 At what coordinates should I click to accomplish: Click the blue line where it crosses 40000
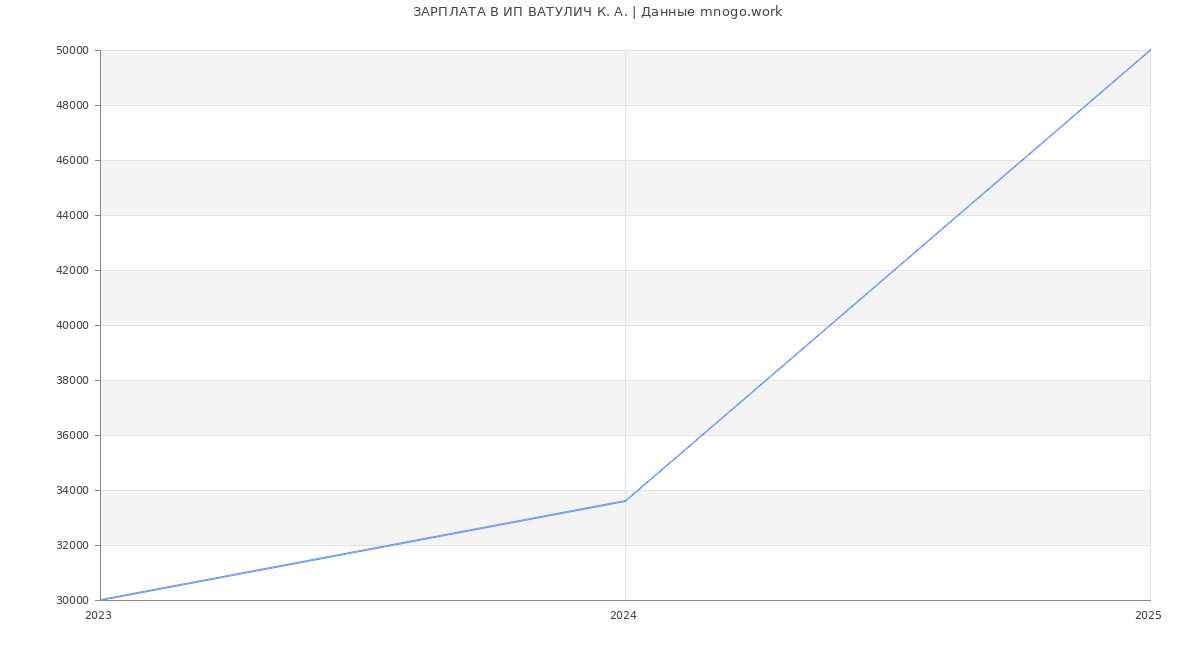pos(830,325)
